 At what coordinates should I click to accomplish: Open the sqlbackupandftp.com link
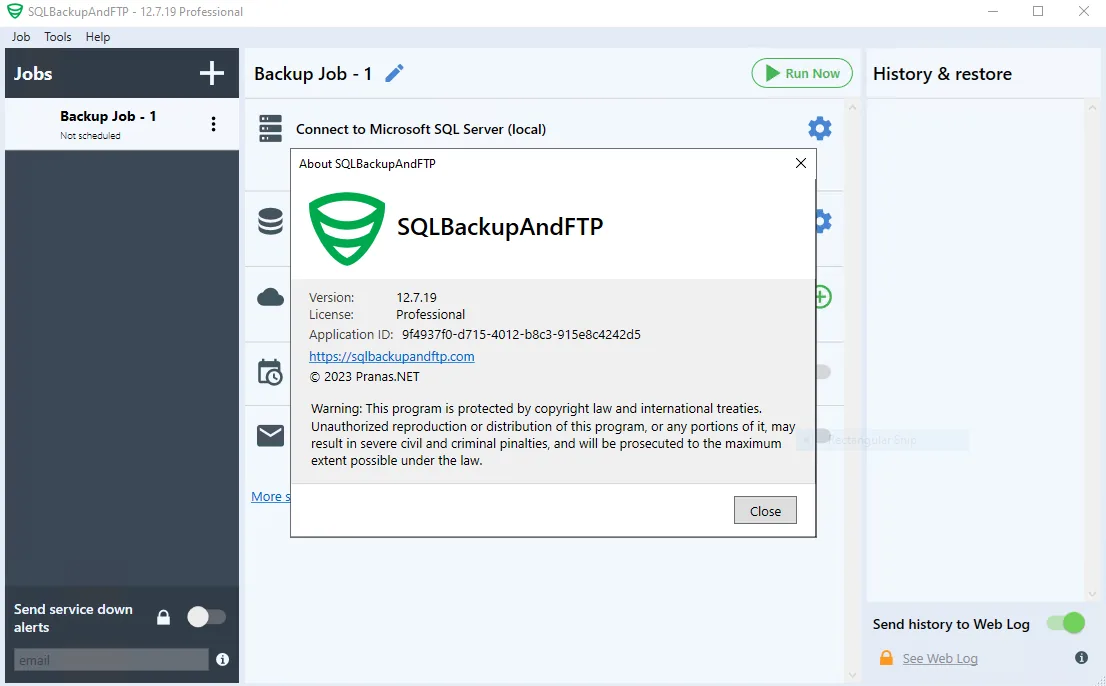click(x=391, y=356)
